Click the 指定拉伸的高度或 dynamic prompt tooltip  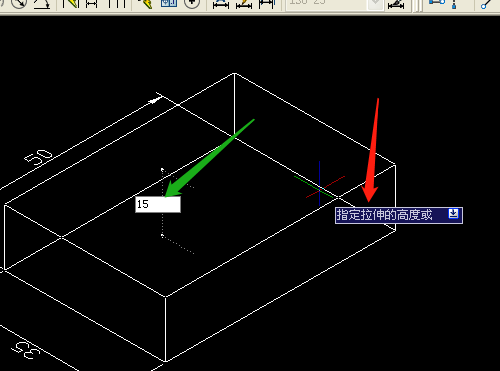coord(399,215)
